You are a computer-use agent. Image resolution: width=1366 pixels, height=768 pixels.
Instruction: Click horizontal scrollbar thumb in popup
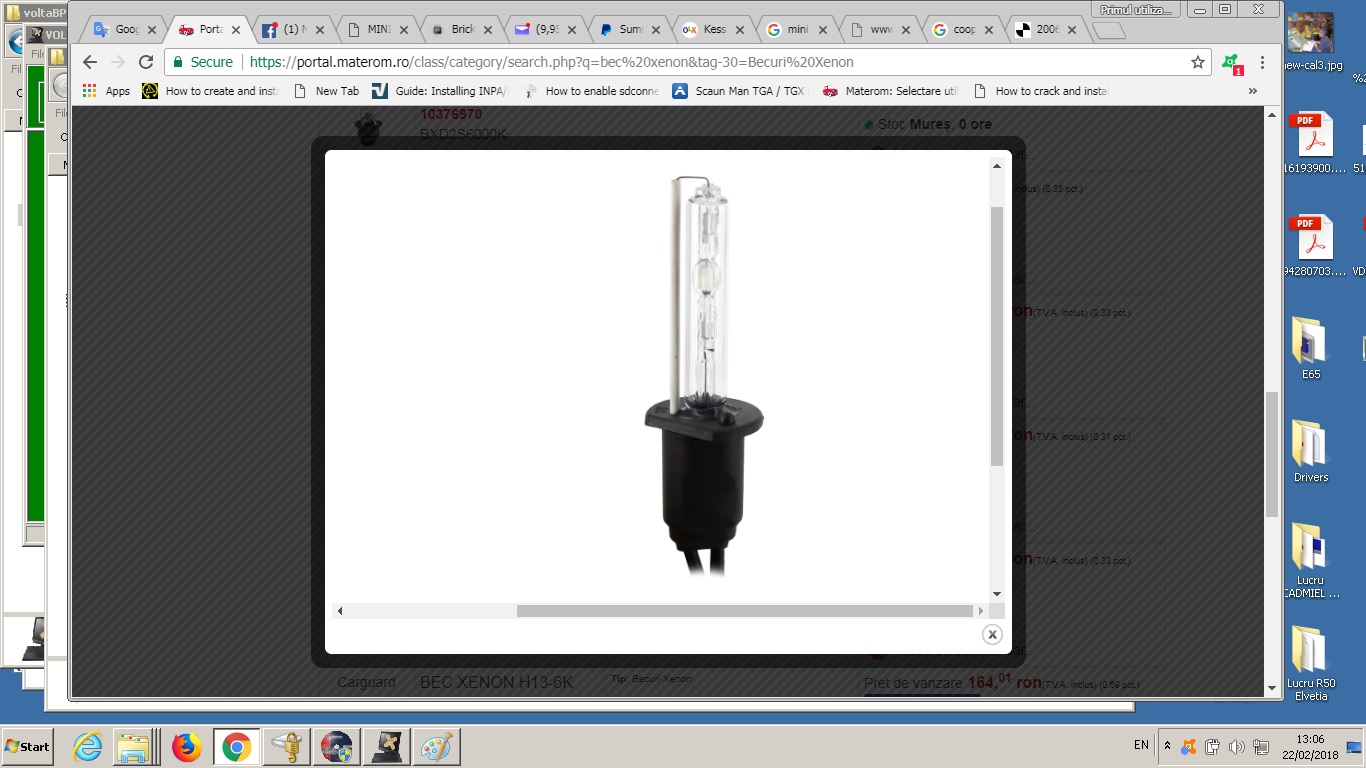[744, 611]
